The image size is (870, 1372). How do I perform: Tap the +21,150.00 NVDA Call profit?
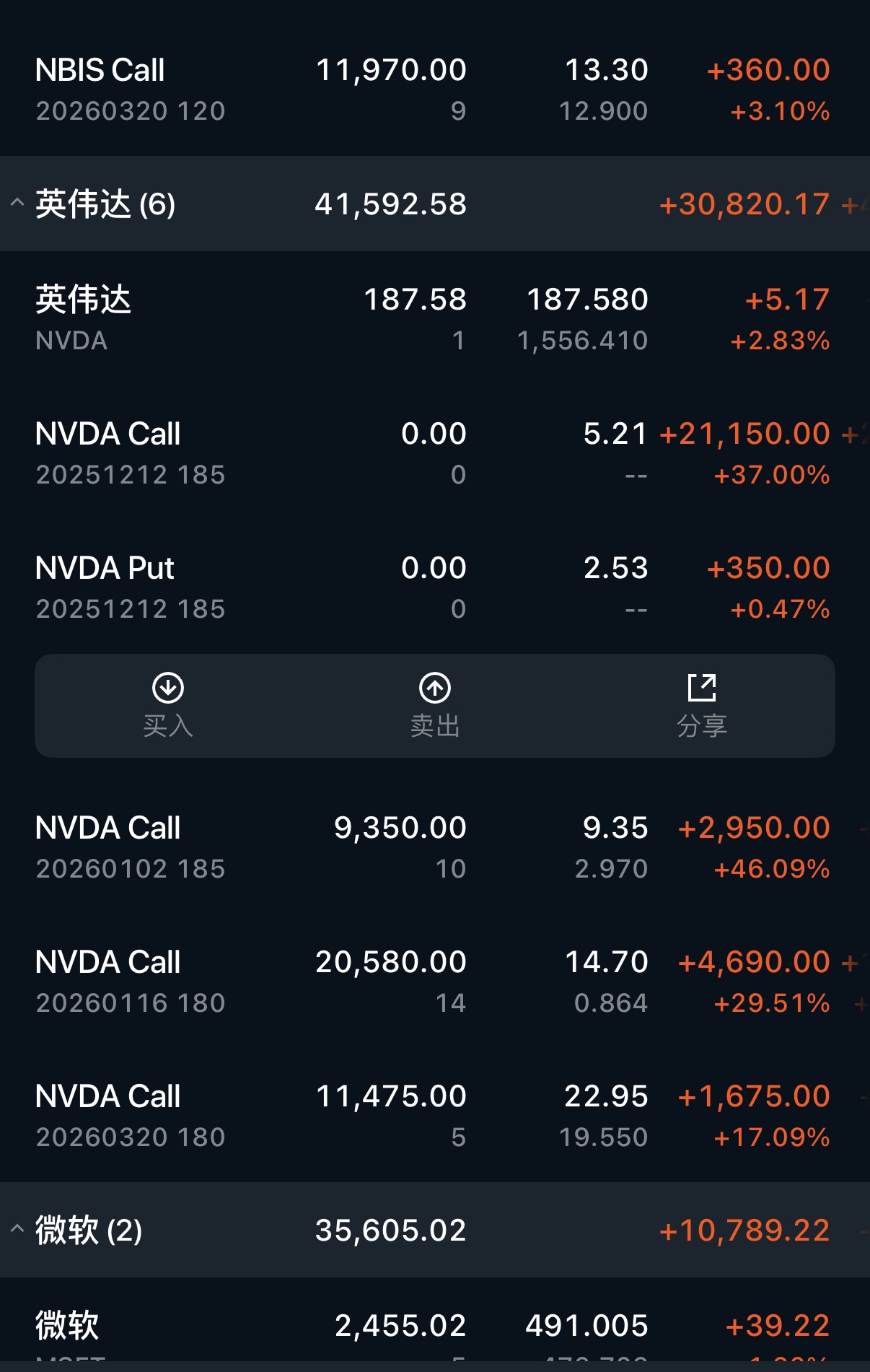coord(744,434)
